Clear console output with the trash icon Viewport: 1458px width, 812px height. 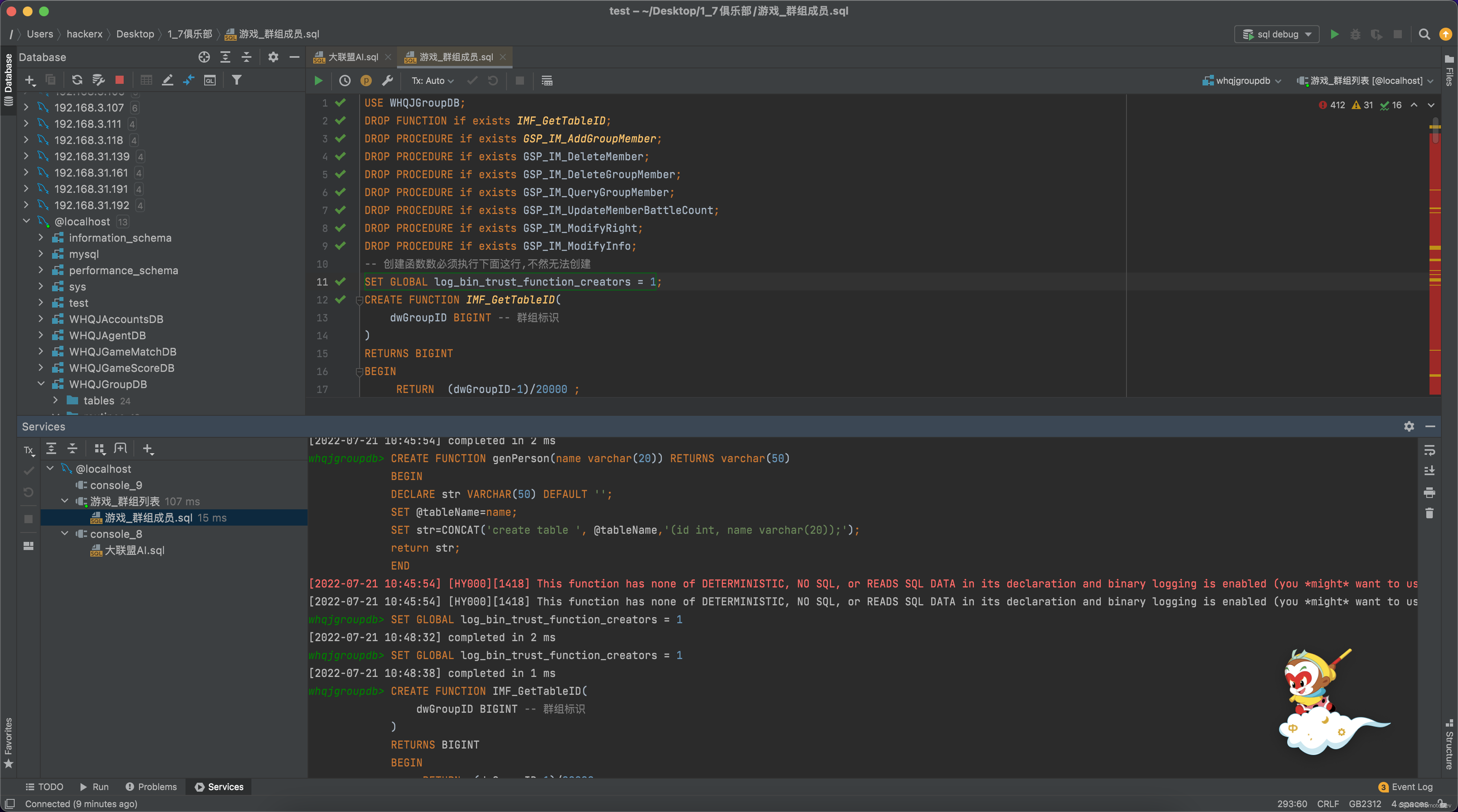pyautogui.click(x=1429, y=513)
